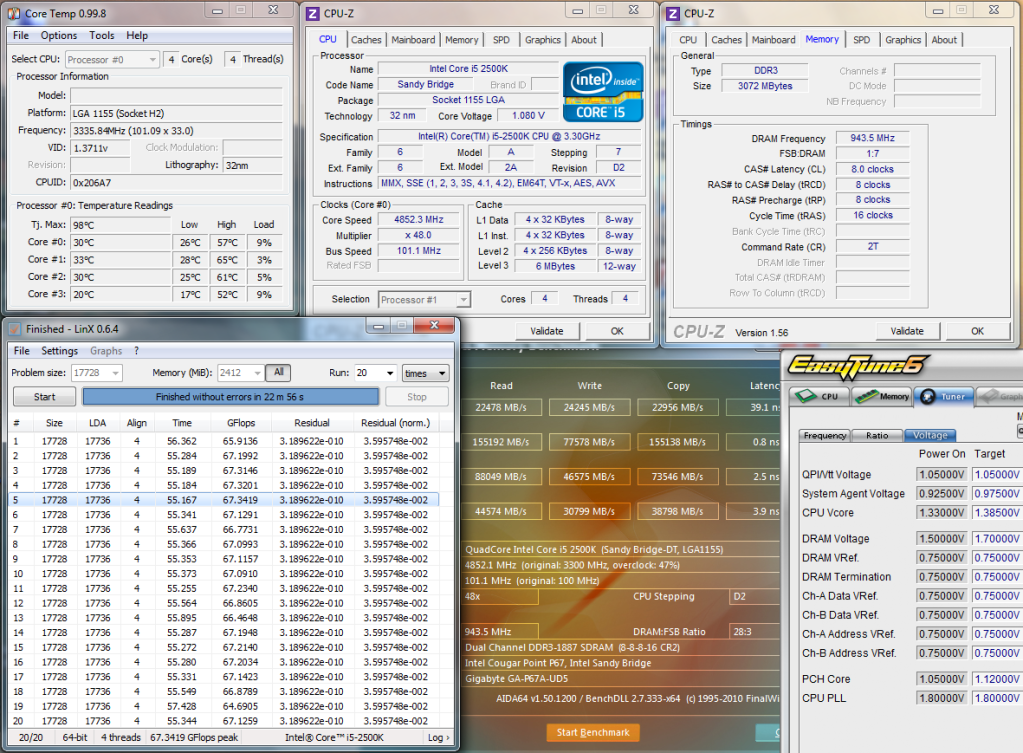Click the DRAM Voltage target field

[996, 539]
